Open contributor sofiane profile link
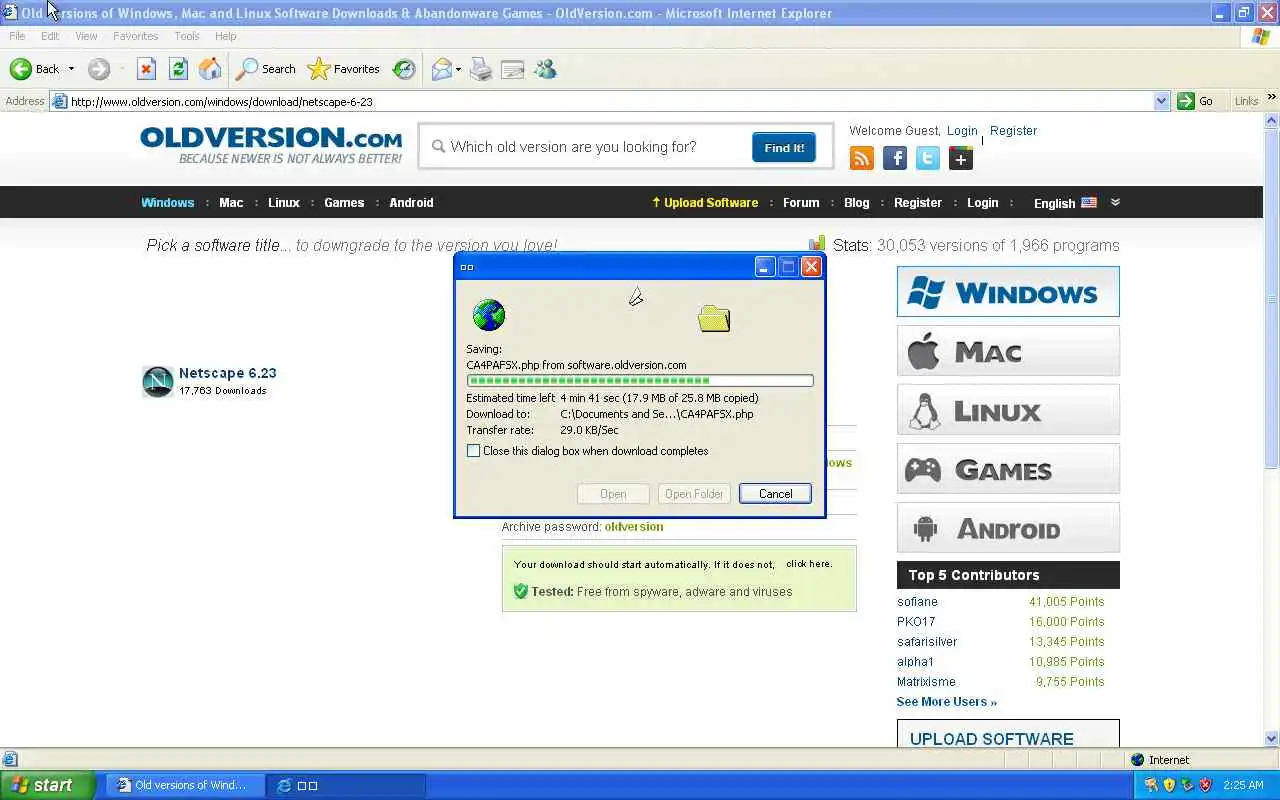This screenshot has width=1280, height=800. pos(917,602)
